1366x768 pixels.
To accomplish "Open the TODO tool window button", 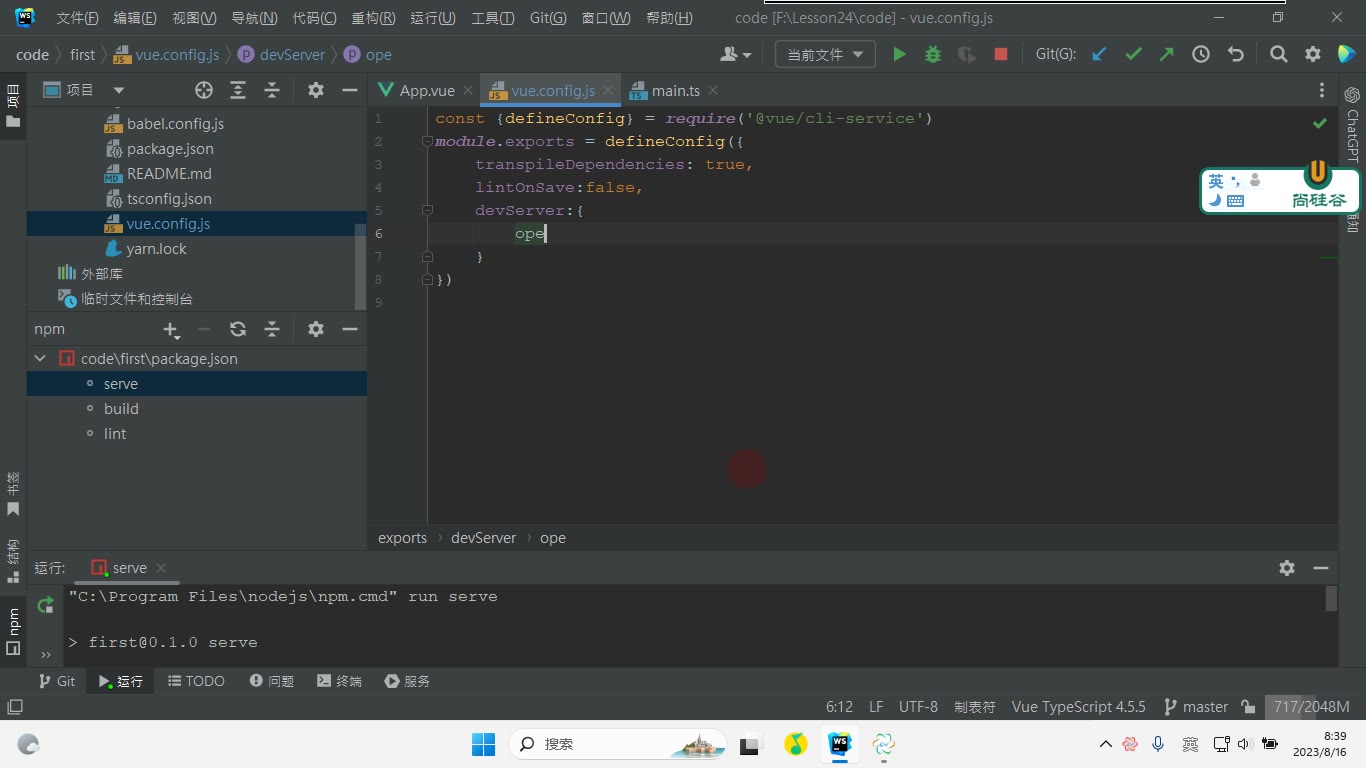I will [196, 681].
